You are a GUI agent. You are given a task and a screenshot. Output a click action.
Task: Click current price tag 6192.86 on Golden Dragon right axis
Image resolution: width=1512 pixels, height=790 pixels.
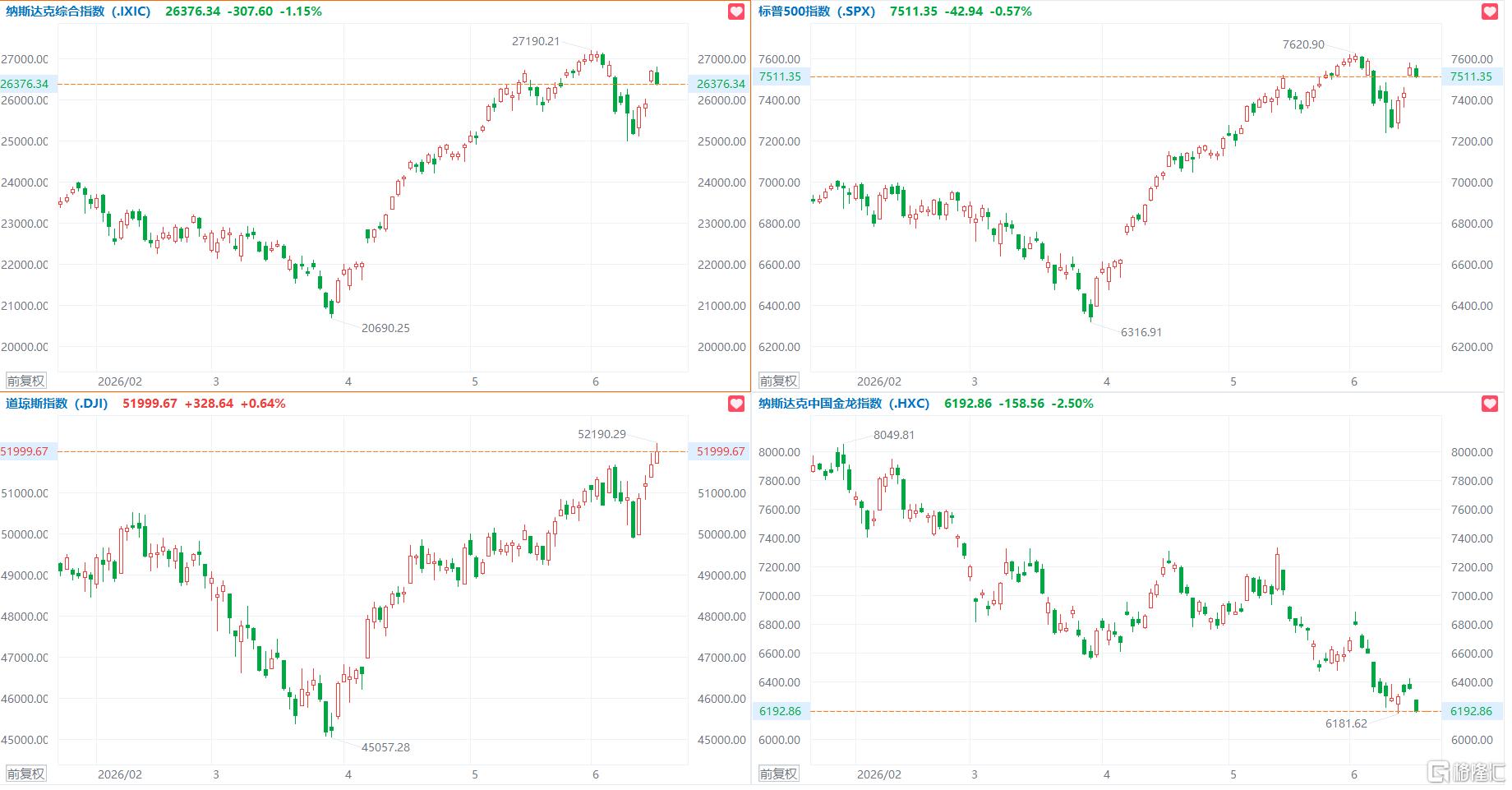[x=1472, y=711]
